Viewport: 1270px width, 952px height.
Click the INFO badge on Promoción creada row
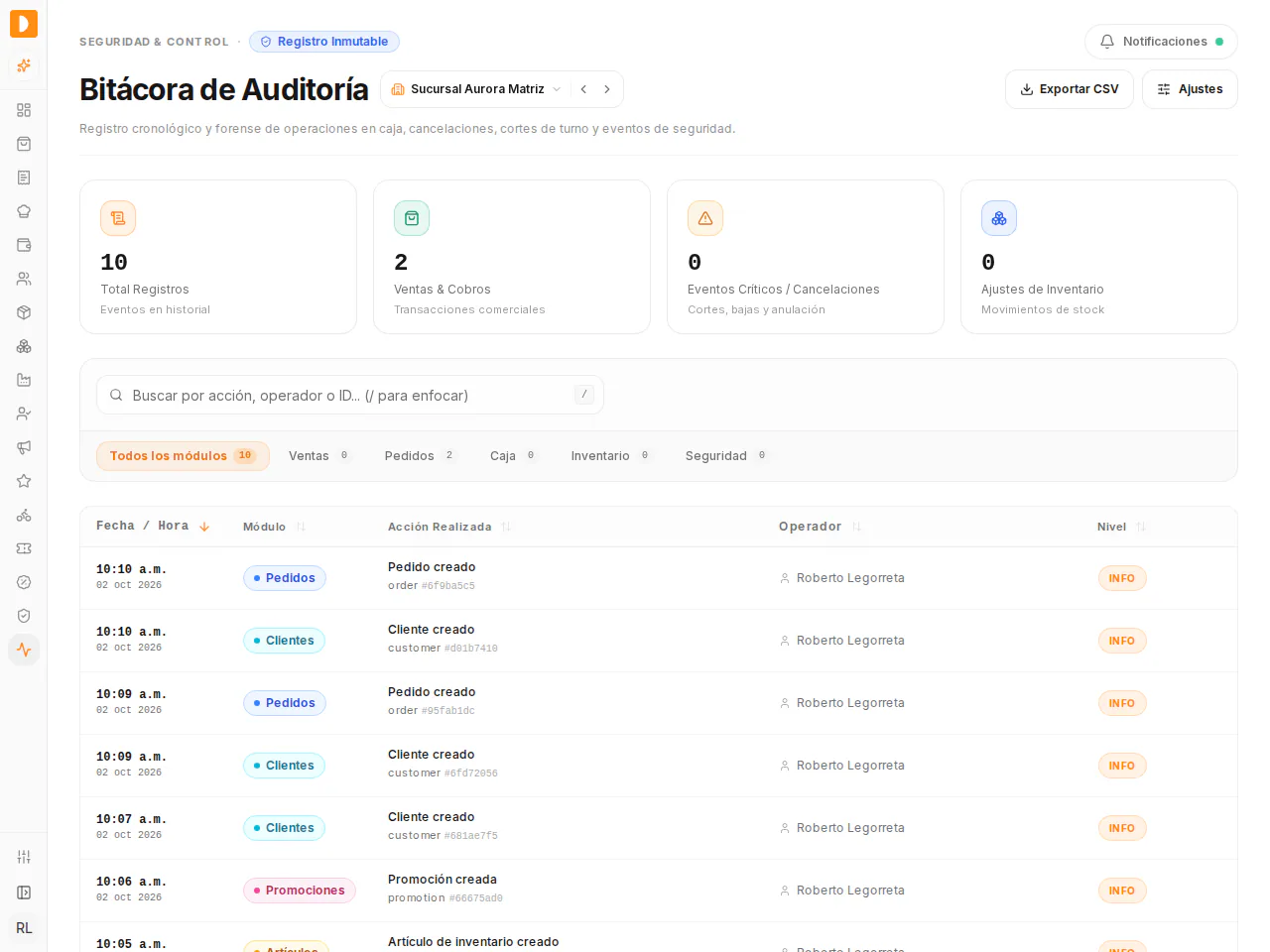pos(1122,891)
